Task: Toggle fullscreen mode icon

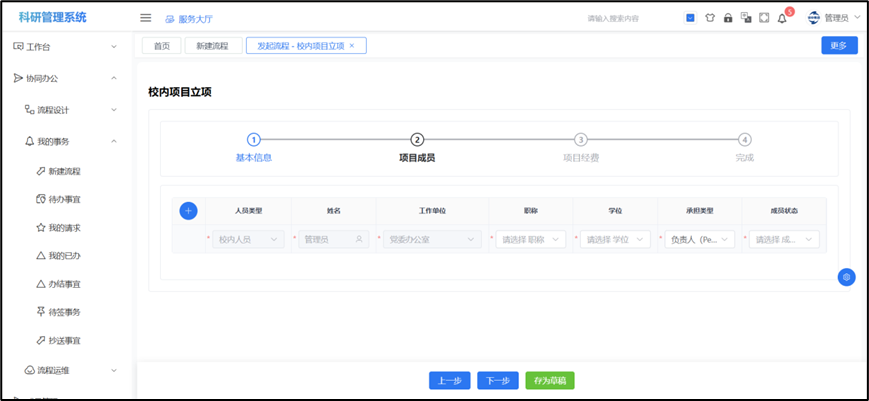Action: 764,18
